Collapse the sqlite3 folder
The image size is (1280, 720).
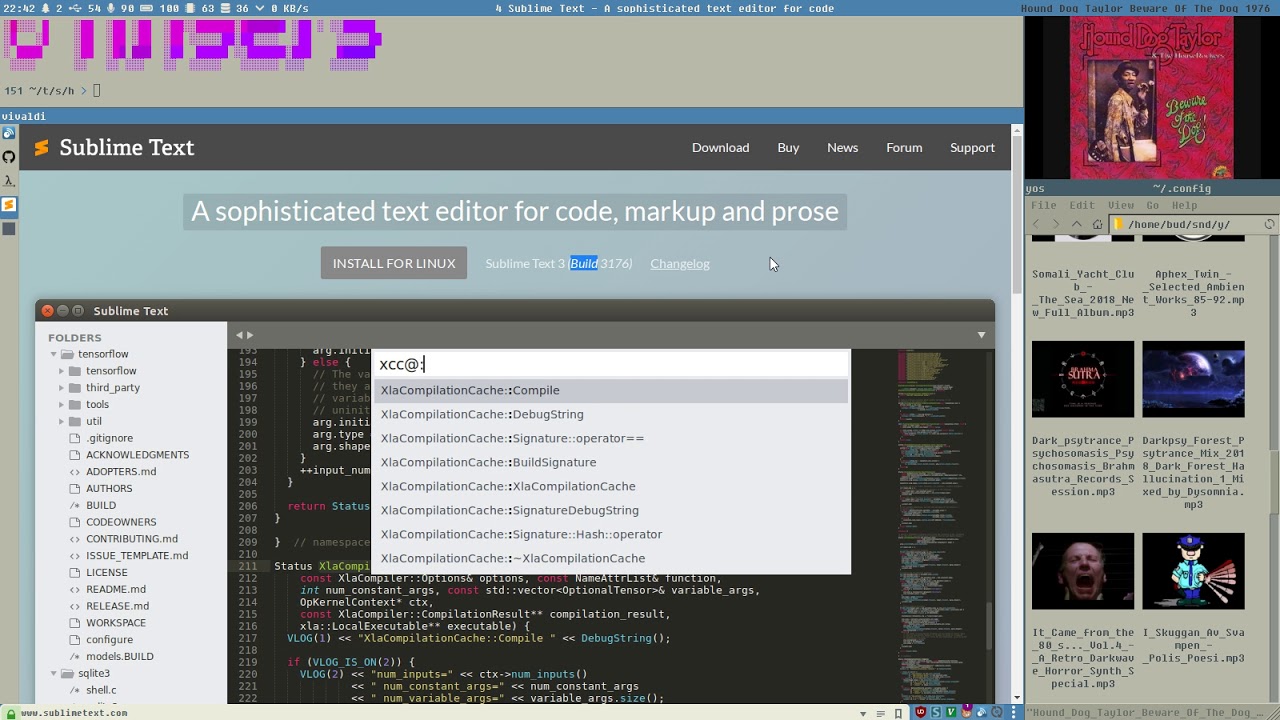click(x=54, y=674)
